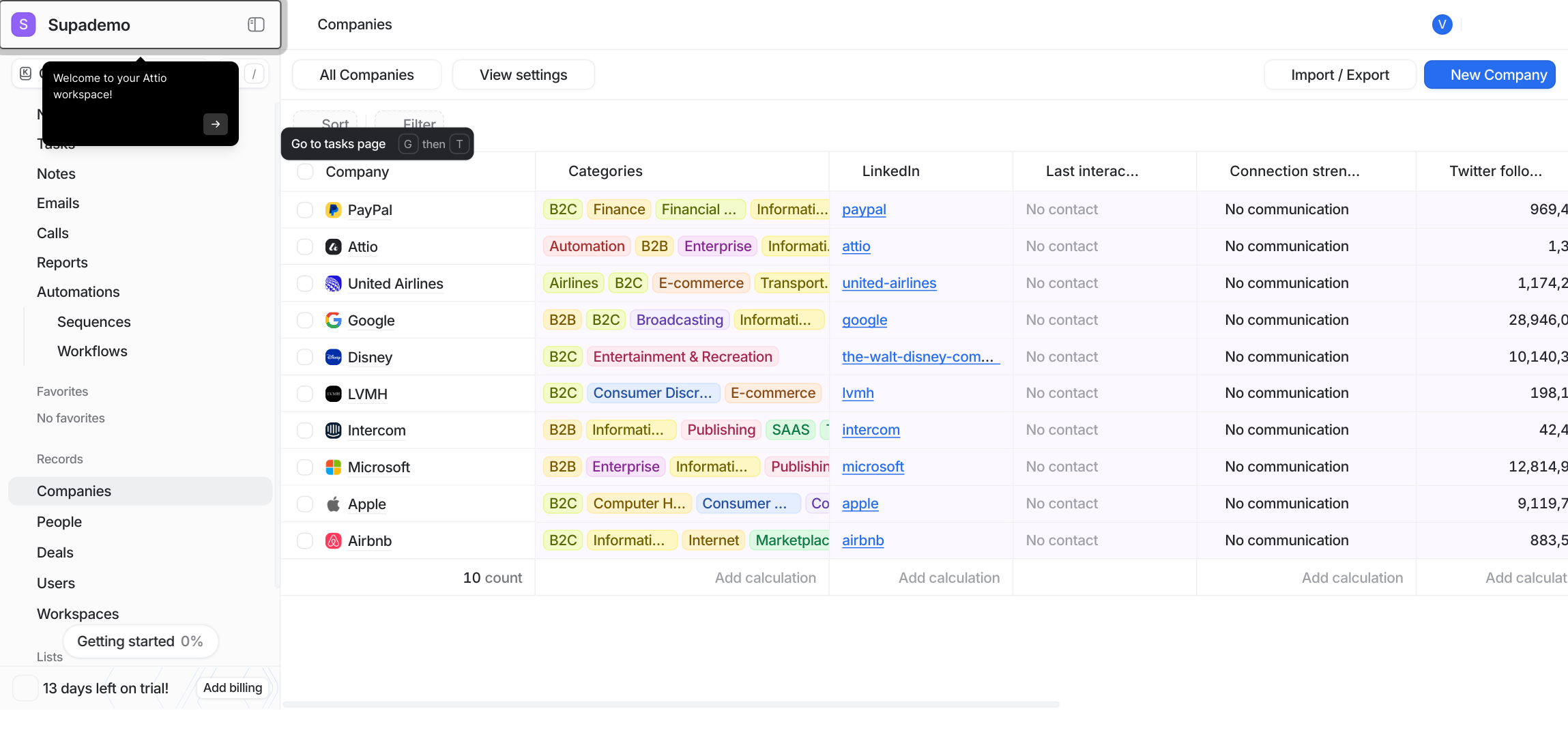Open Sequences under Automations
This screenshot has height=737, width=1568.
[x=94, y=321]
